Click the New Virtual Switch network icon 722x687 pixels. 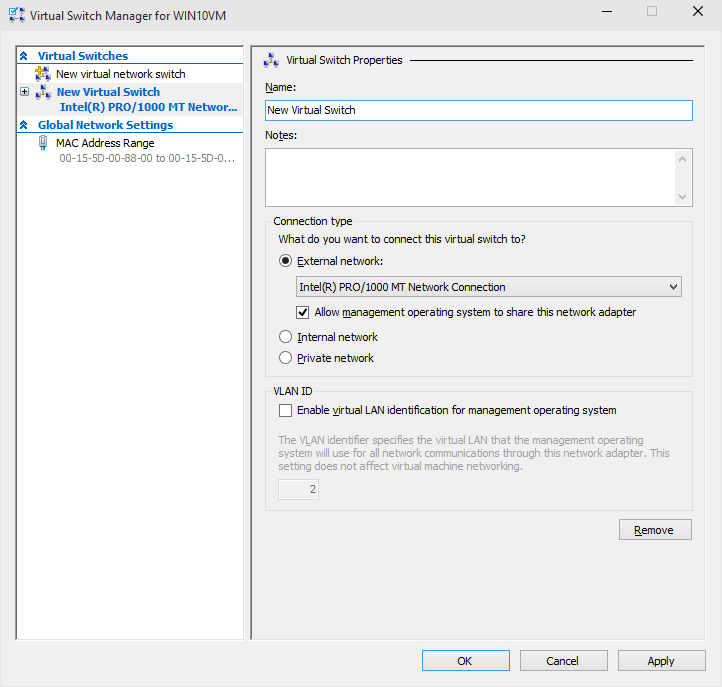point(43,92)
